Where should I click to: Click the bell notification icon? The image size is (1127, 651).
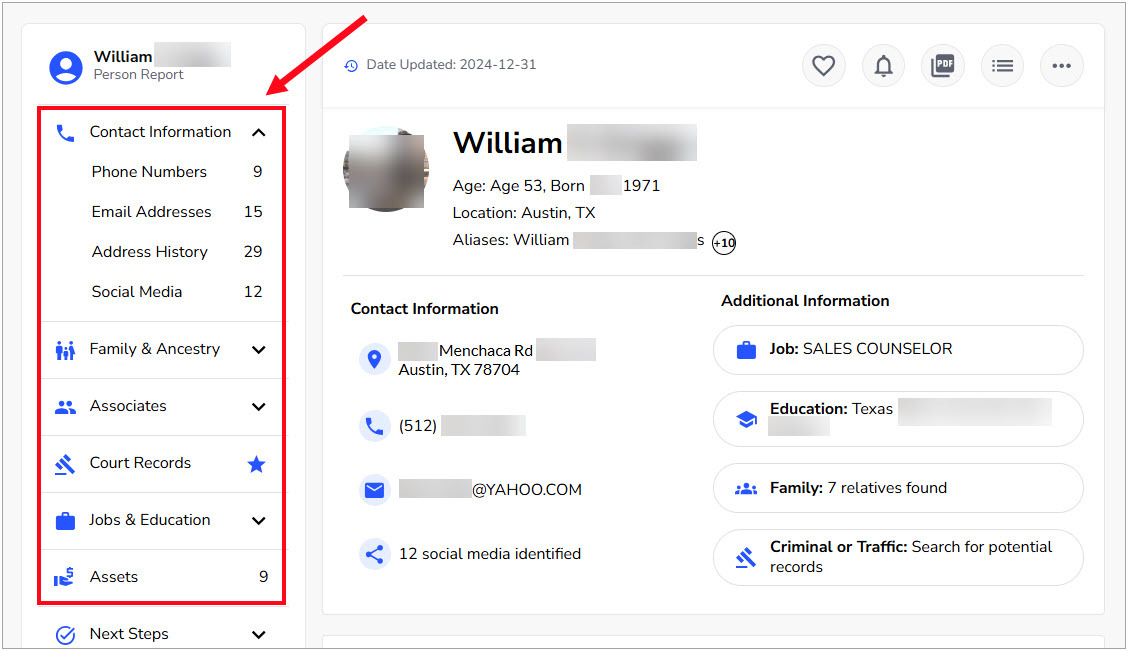pyautogui.click(x=883, y=65)
